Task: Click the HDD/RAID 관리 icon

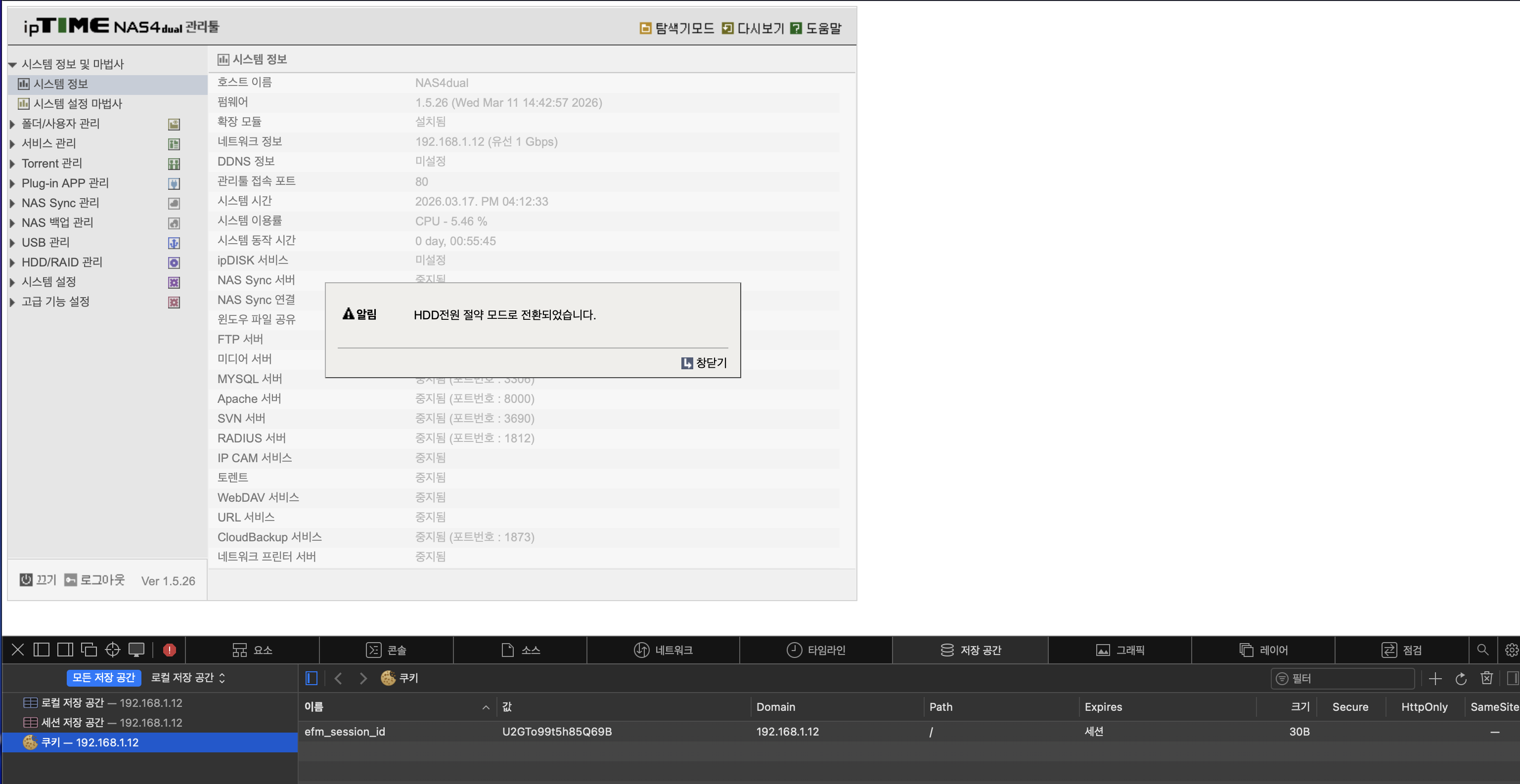Action: 174,262
